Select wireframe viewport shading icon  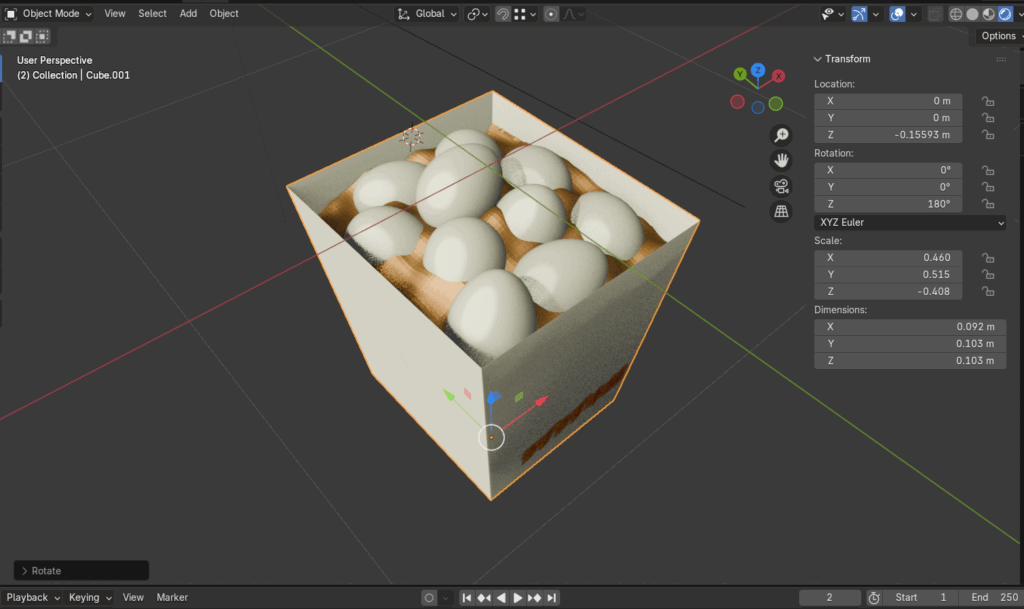(956, 14)
